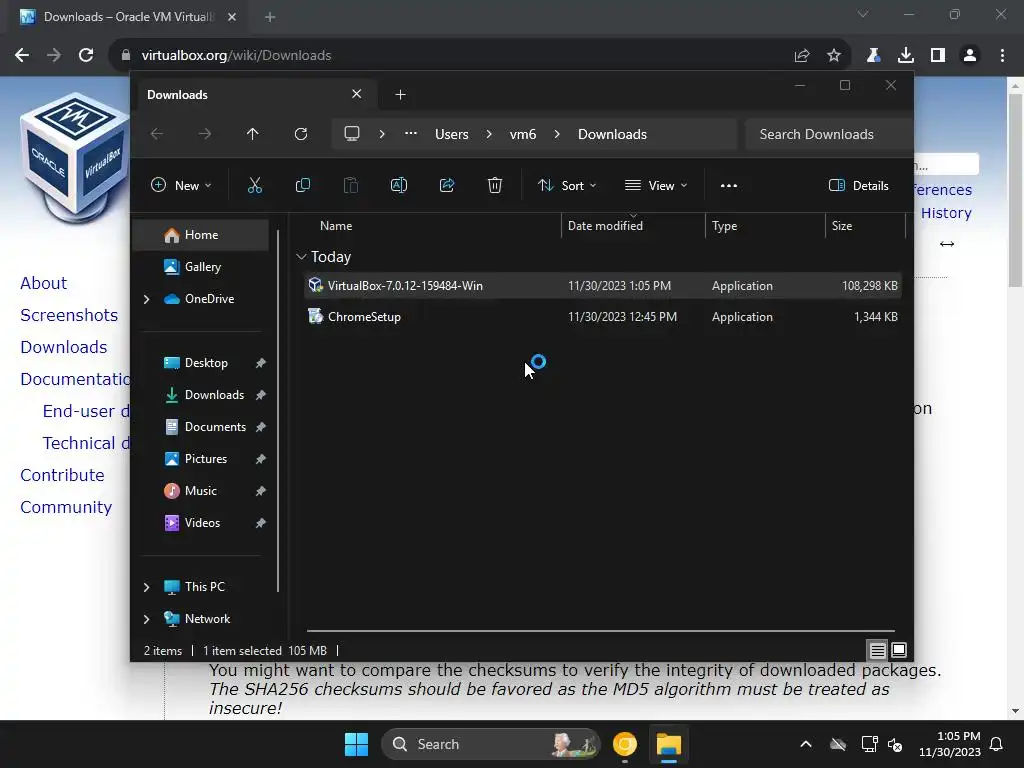Click the taskbar Search box
The image size is (1024, 768).
click(x=490, y=744)
